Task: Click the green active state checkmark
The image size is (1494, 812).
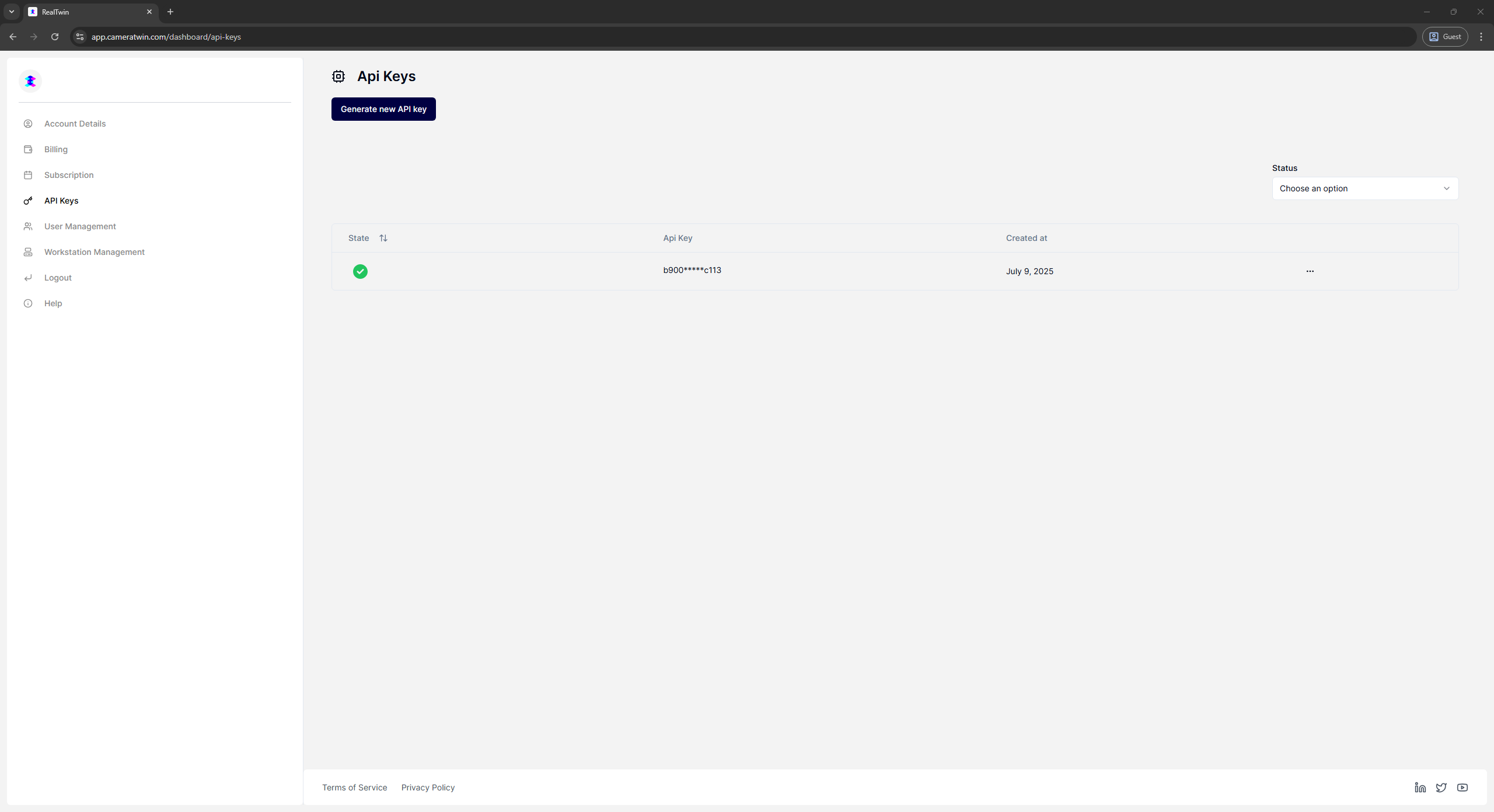Action: coord(360,271)
